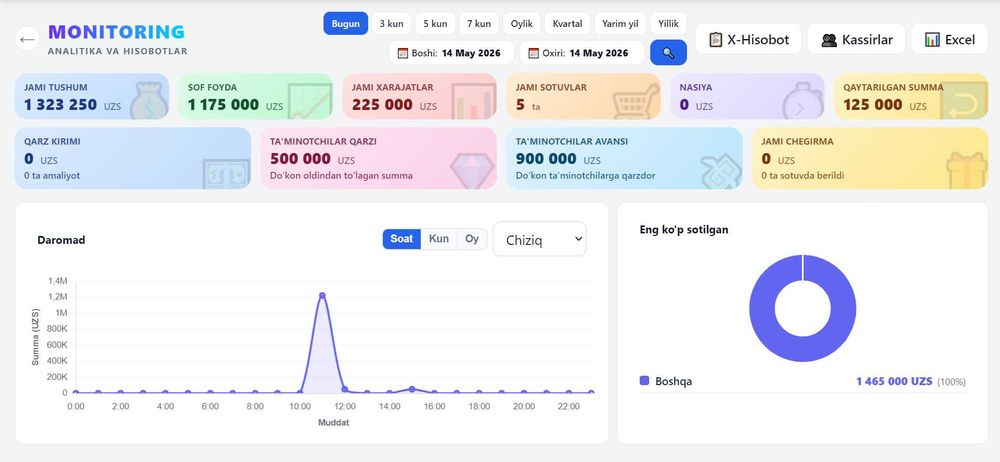1000x462 pixels.
Task: Click the peak data point at 11:00
Action: point(322,295)
